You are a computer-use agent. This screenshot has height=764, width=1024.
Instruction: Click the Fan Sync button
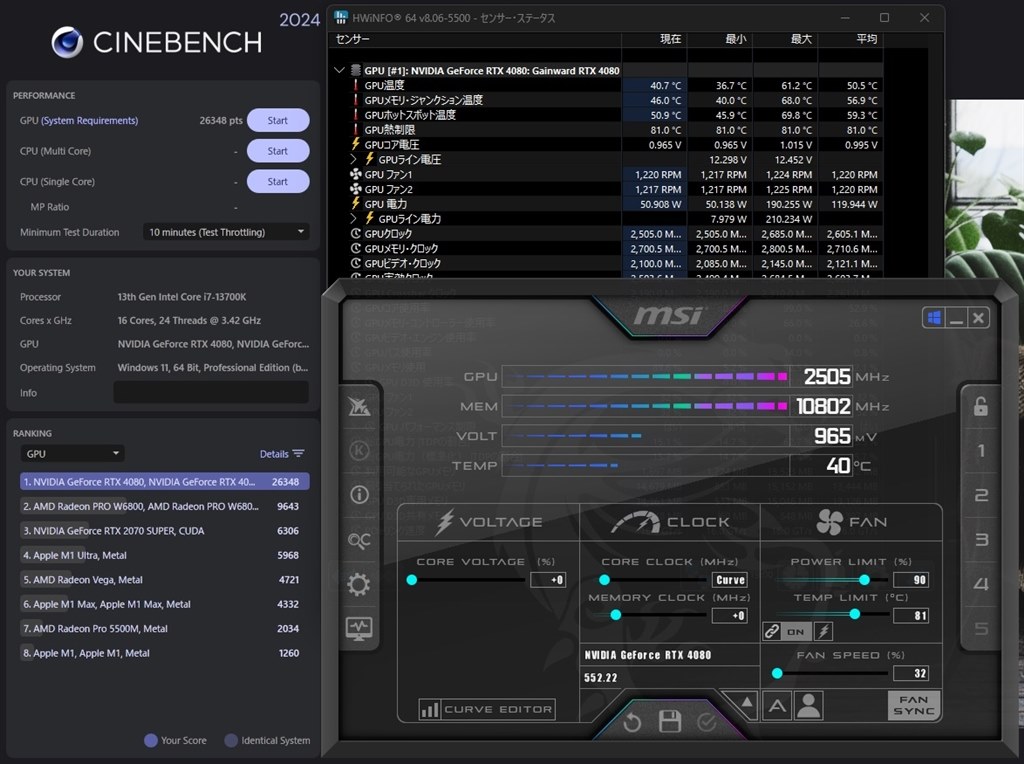[914, 705]
